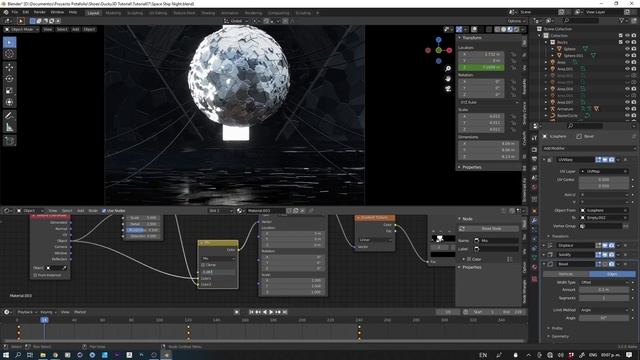Click the viewport zoom magnifier icon

(448, 69)
